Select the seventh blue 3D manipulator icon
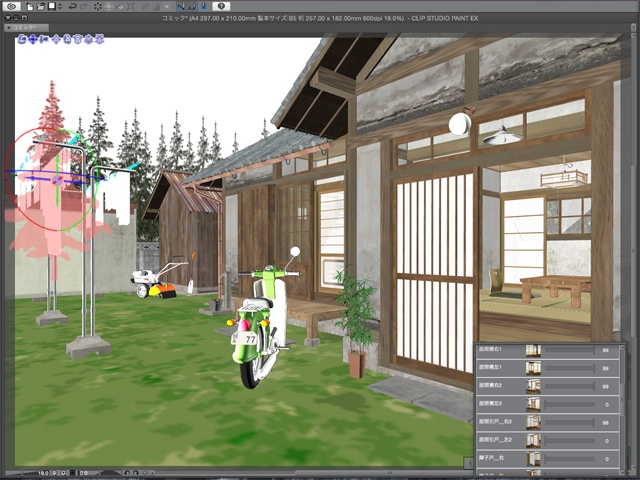This screenshot has height=480, width=640. [x=87, y=39]
